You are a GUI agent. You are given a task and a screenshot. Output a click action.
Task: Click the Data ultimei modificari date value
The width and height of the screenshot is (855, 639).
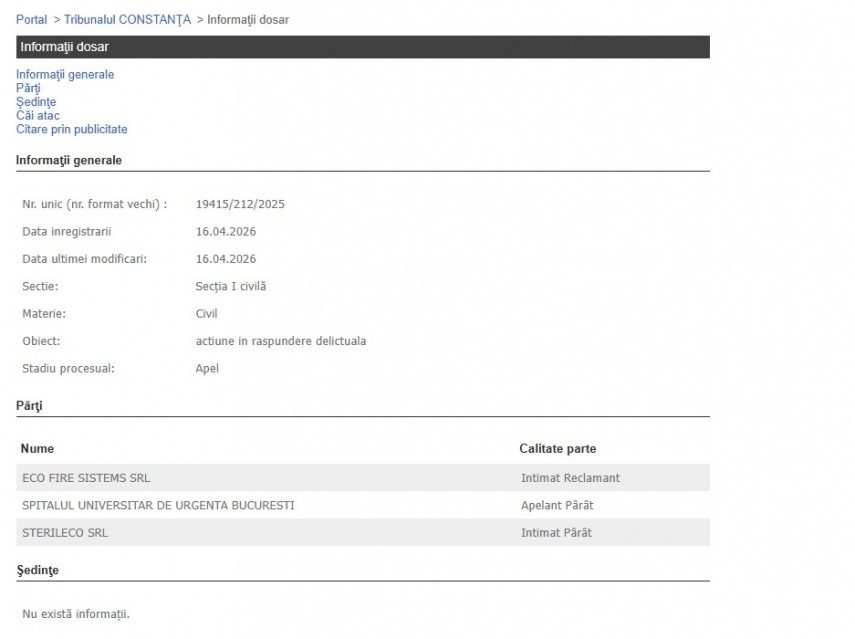coord(226,259)
